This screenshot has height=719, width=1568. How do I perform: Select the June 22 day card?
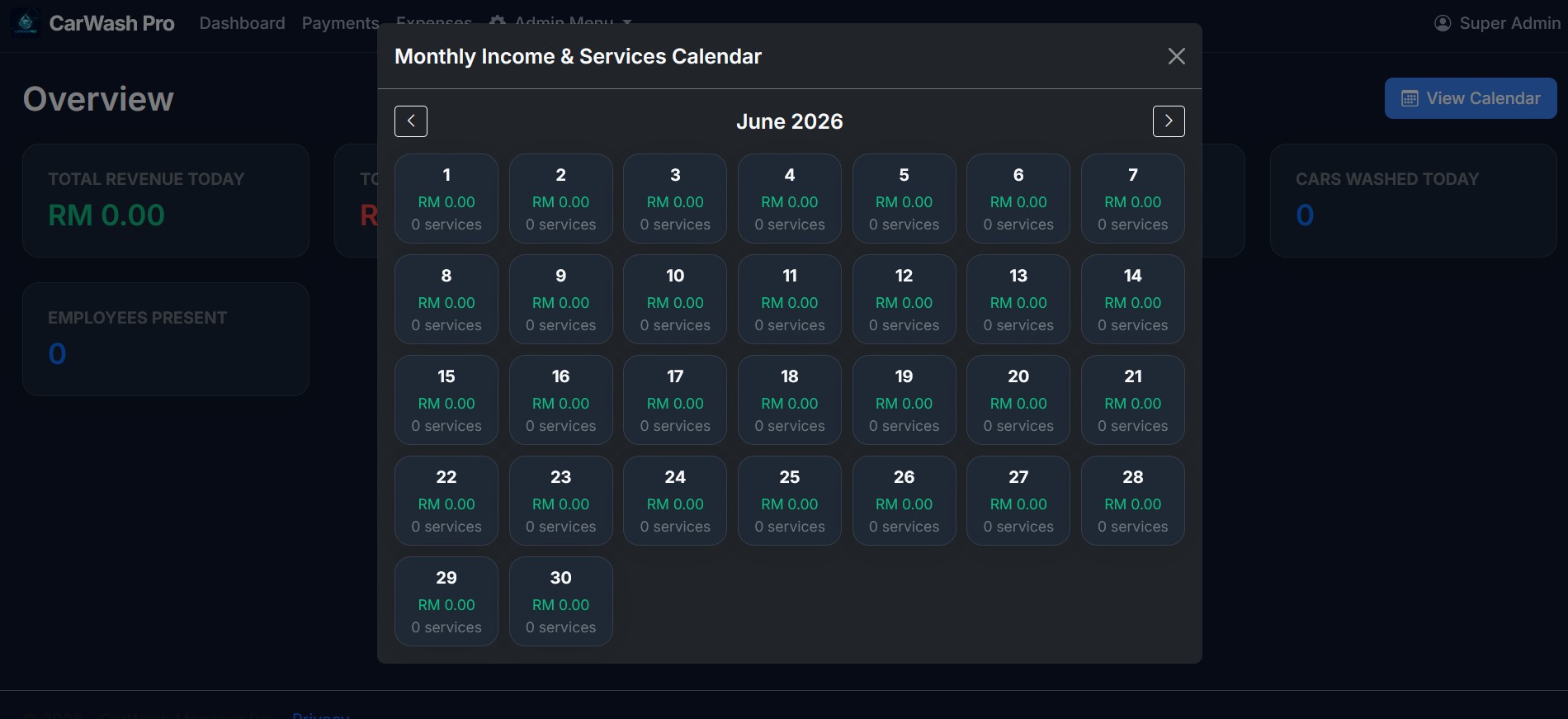pos(446,500)
